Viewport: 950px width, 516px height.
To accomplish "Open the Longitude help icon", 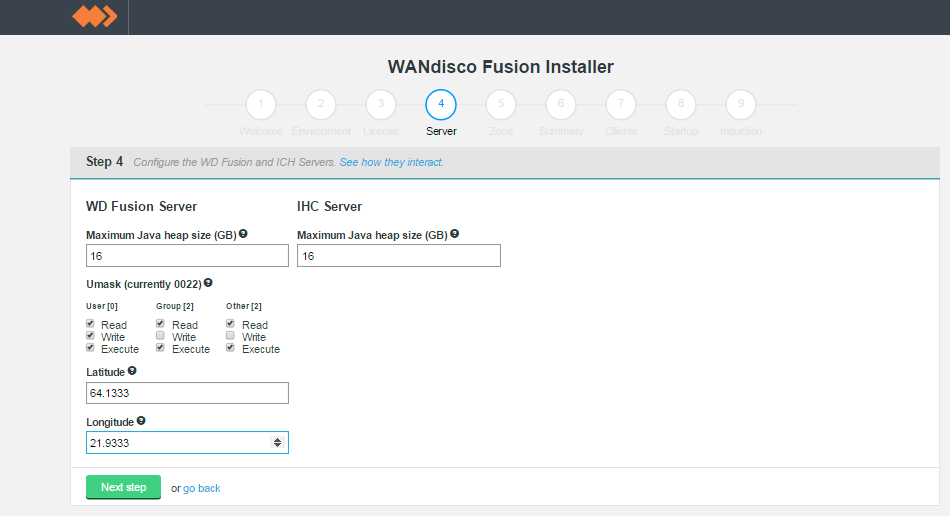I will [x=141, y=421].
